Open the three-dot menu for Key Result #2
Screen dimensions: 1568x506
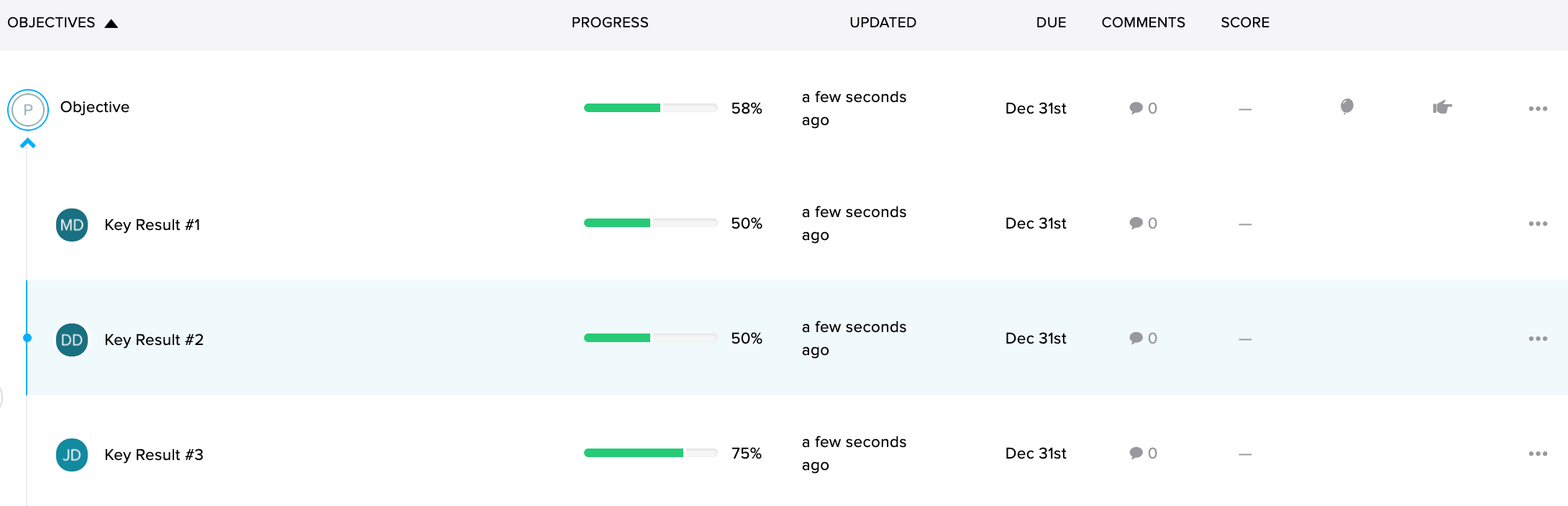1538,339
